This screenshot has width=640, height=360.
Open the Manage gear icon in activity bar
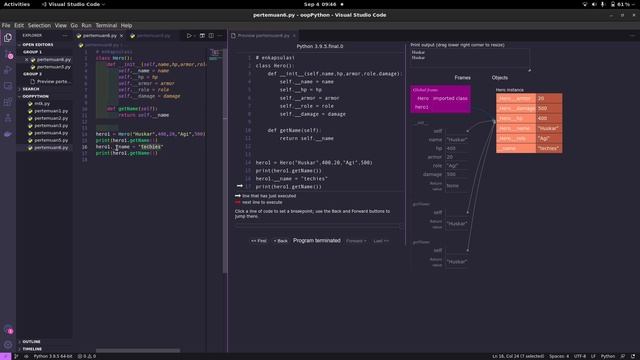click(x=8, y=345)
